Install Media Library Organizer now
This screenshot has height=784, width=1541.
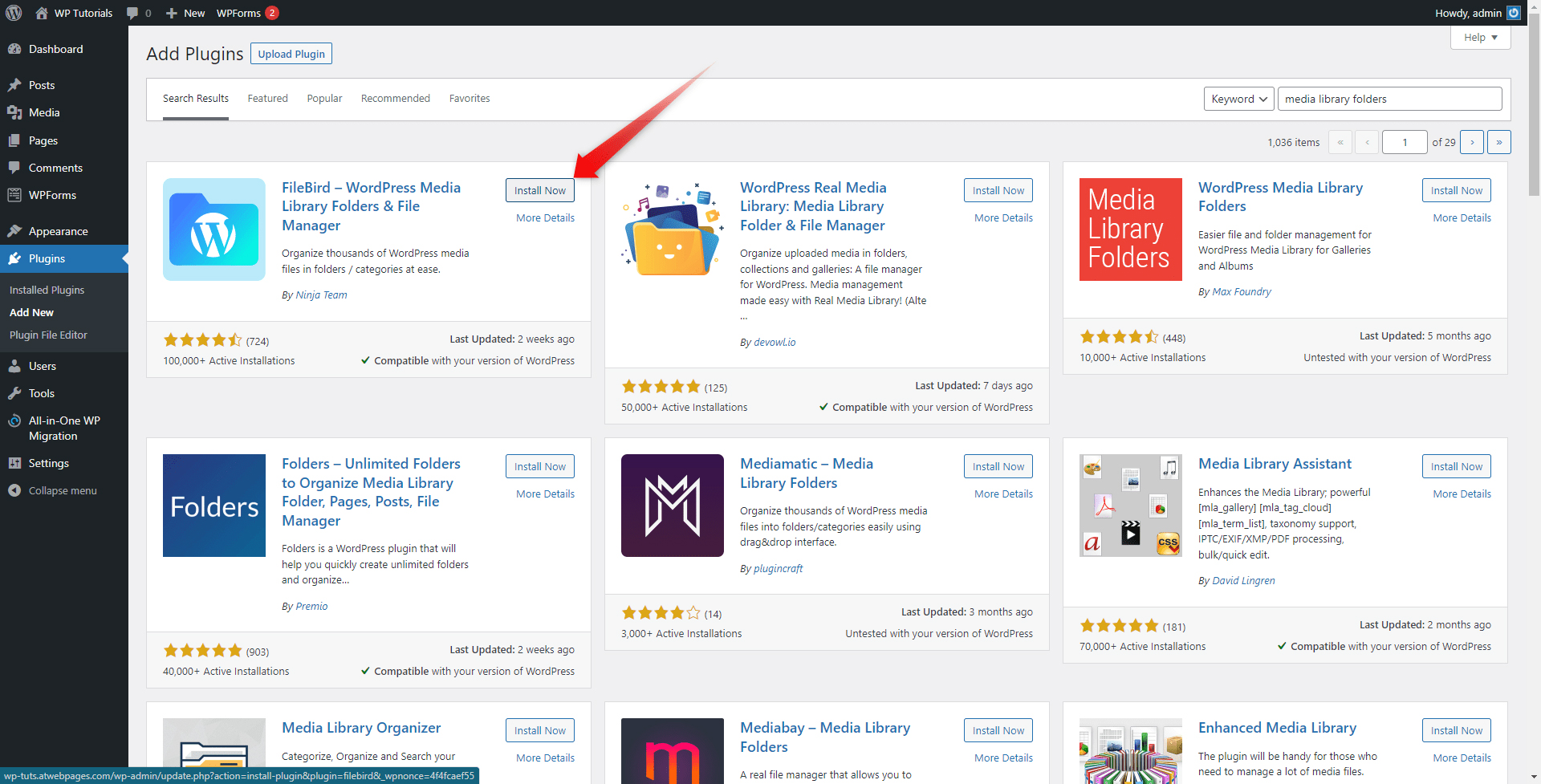point(540,730)
